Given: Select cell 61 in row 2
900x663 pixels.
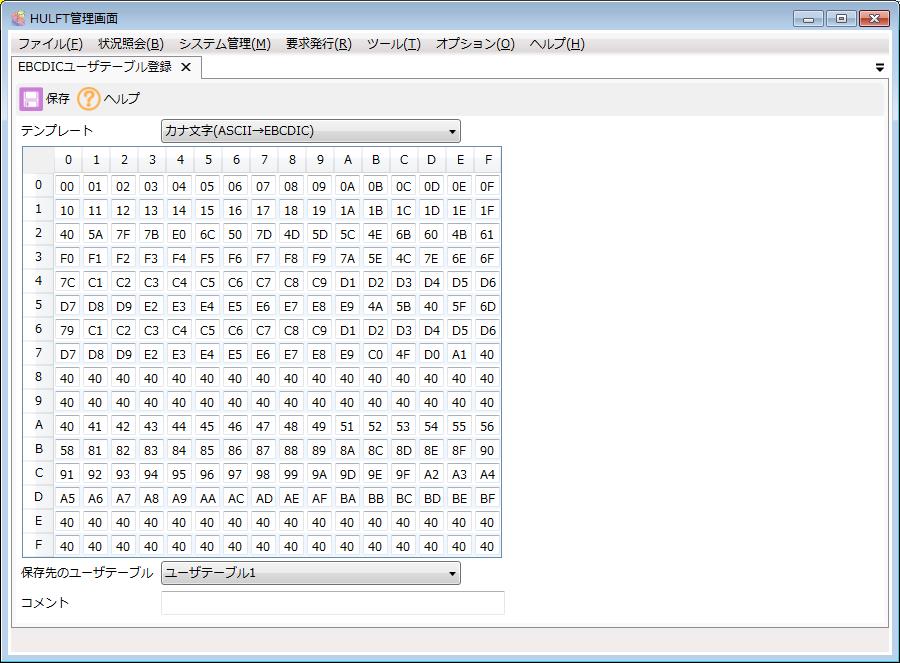Looking at the screenshot, I should click(487, 235).
